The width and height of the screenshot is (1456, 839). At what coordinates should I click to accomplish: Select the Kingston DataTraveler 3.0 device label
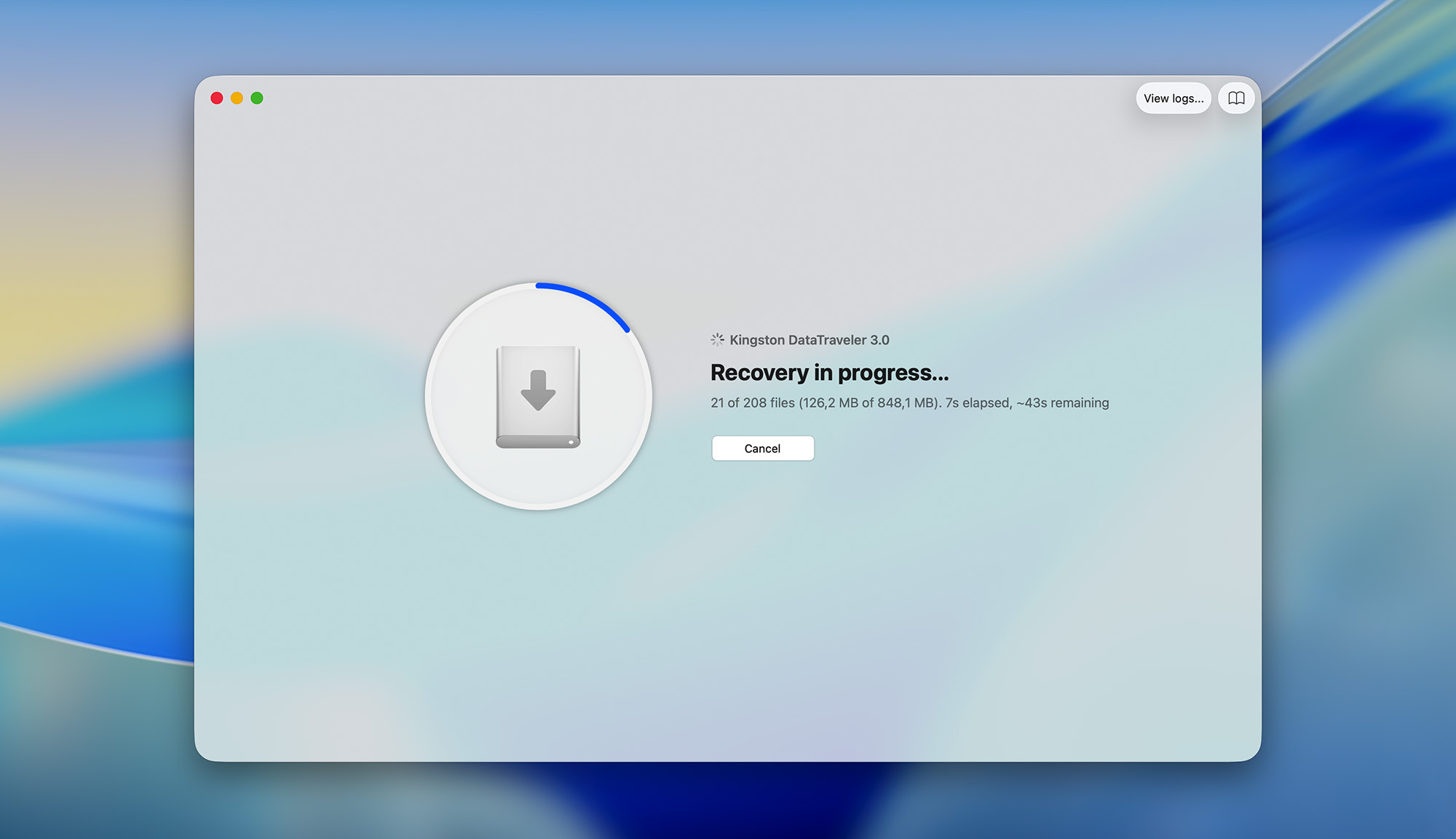808,339
